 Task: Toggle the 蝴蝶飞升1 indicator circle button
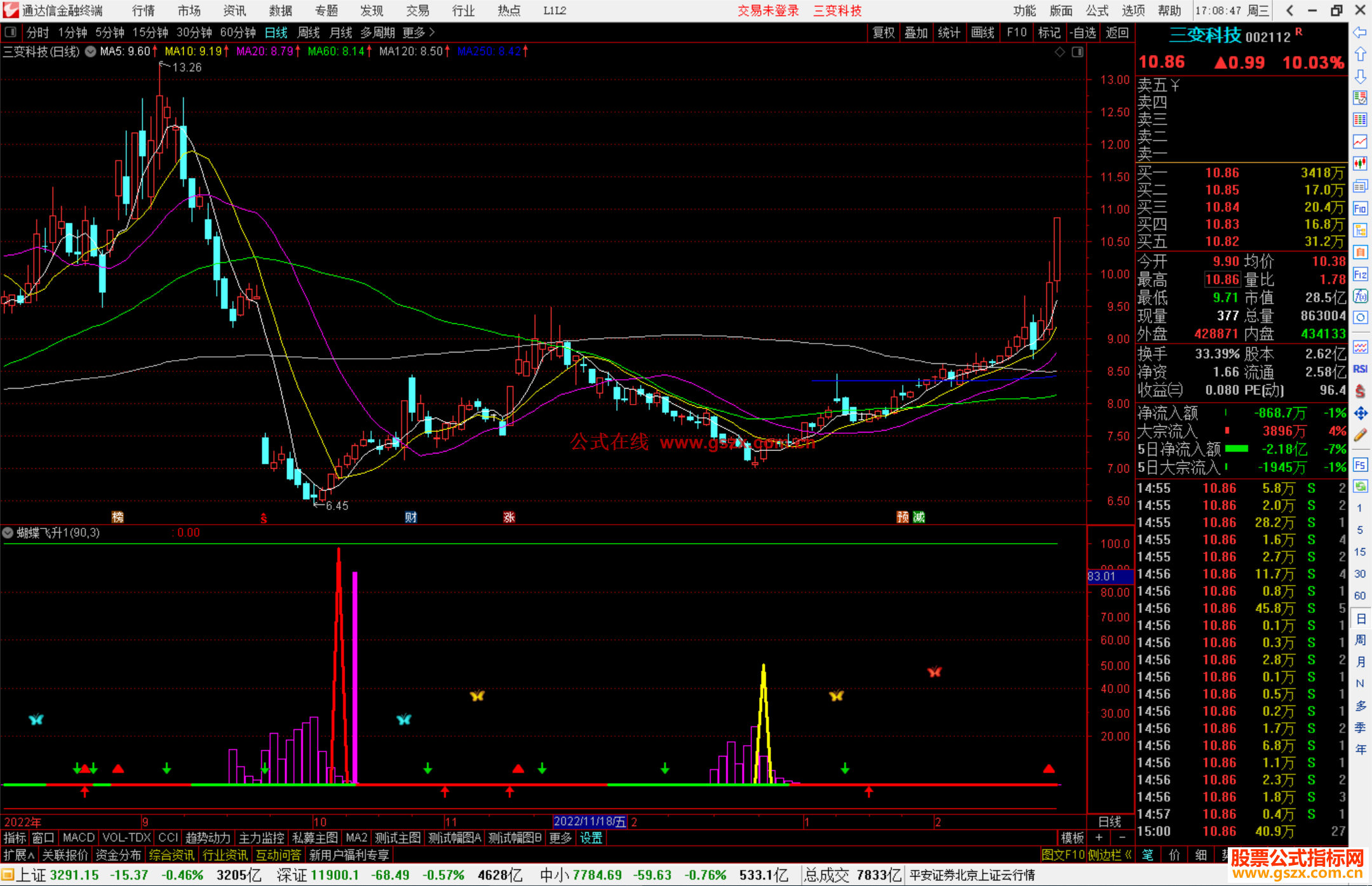pyautogui.click(x=8, y=533)
